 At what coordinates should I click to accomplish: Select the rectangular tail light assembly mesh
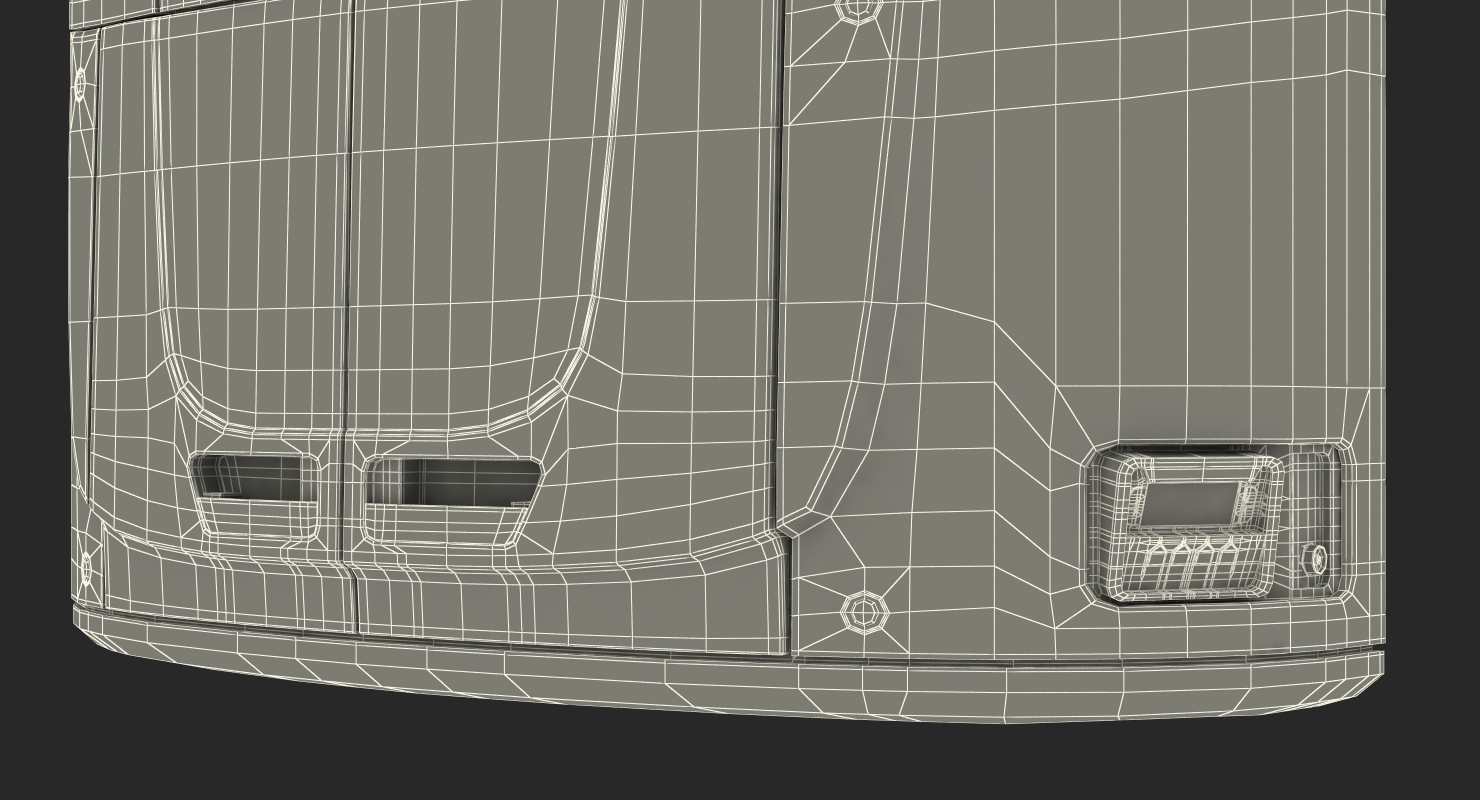(x=1218, y=524)
